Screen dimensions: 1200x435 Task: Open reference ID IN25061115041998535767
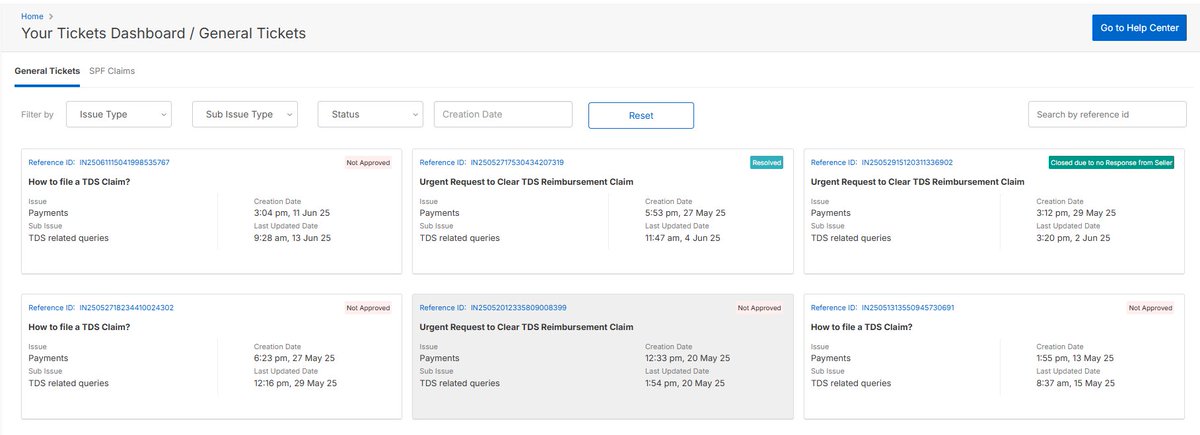124,162
